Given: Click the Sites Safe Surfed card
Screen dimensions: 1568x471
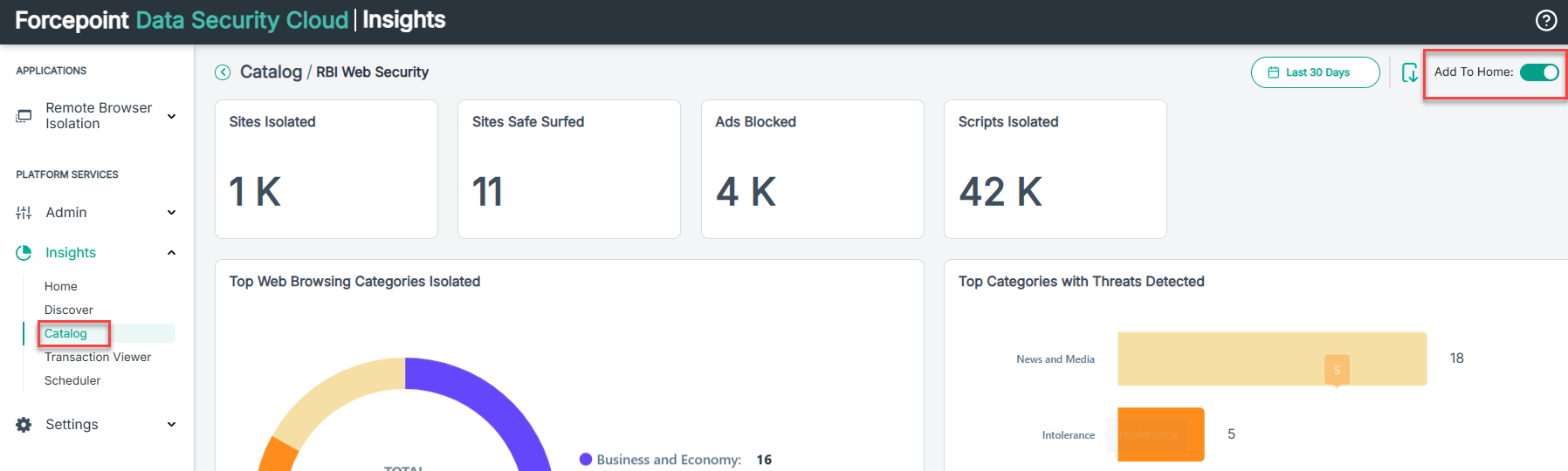Looking at the screenshot, I should (x=569, y=169).
